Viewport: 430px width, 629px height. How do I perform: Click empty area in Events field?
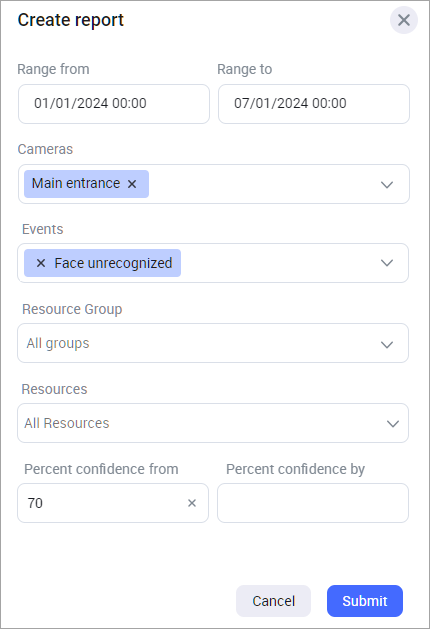[277, 263]
